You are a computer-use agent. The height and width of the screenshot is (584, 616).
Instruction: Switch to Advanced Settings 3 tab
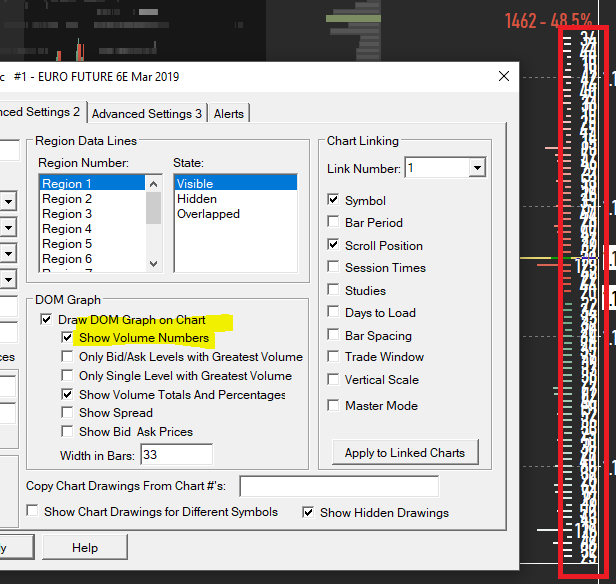tap(147, 114)
